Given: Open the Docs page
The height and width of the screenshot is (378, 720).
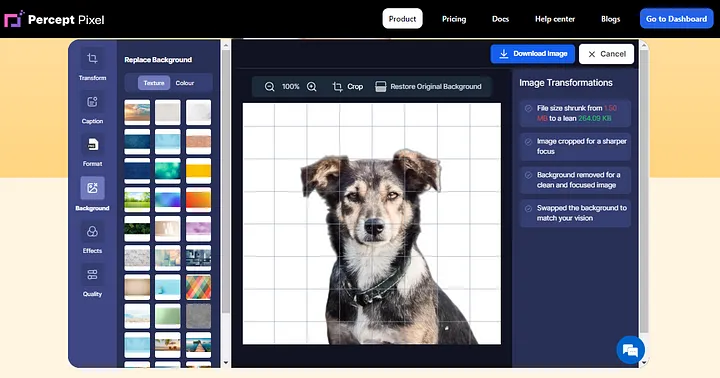Looking at the screenshot, I should (501, 19).
